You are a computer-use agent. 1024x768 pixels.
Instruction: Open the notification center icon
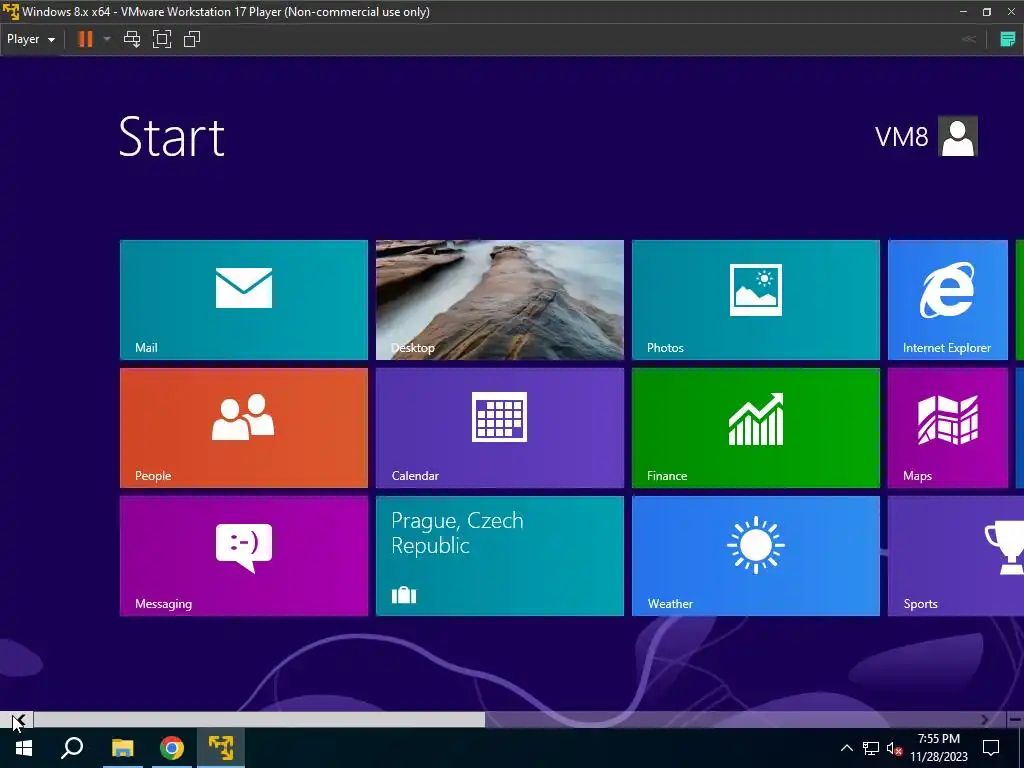[x=991, y=748]
